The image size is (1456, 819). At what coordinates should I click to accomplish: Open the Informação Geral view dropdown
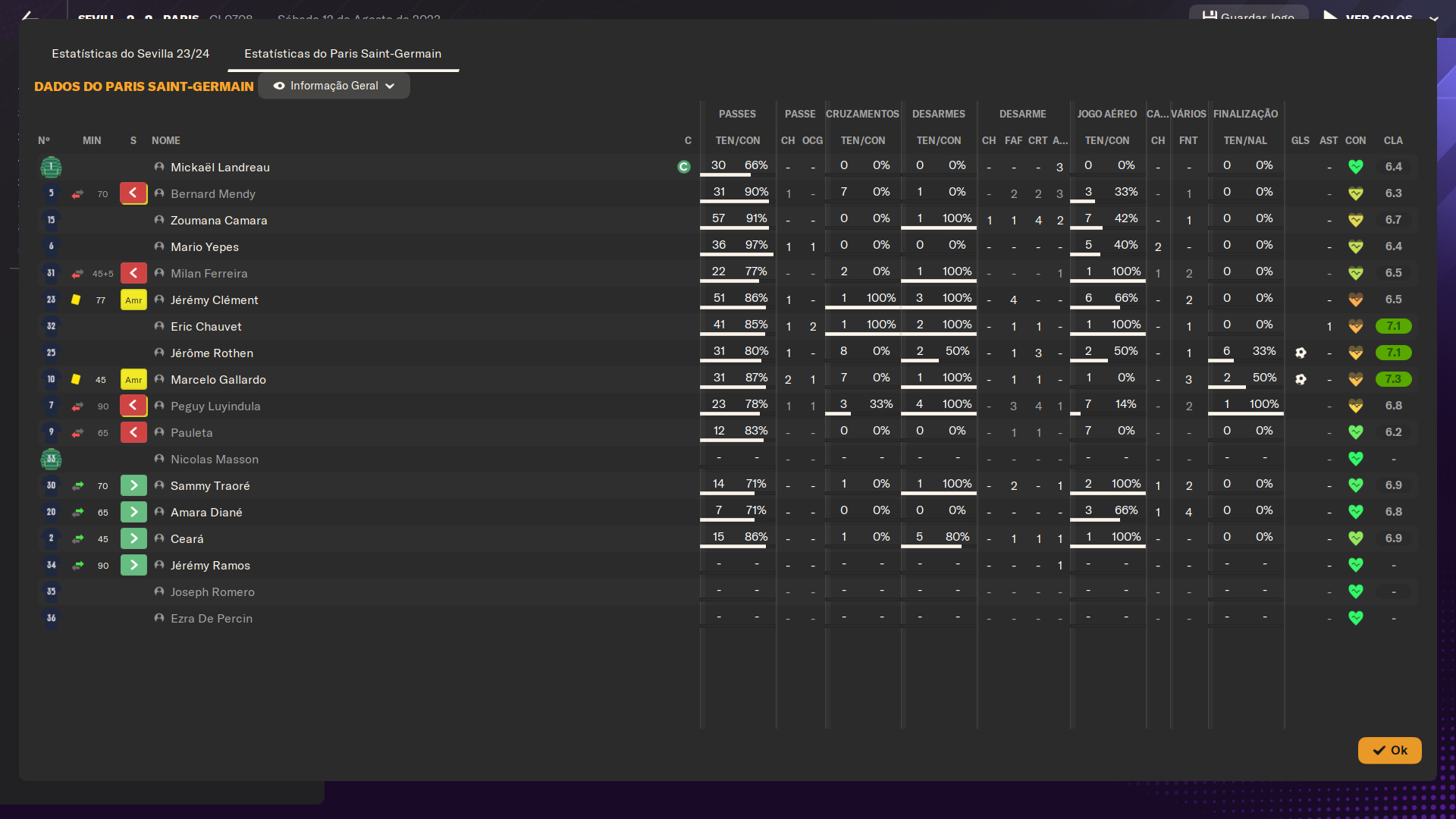tap(334, 86)
